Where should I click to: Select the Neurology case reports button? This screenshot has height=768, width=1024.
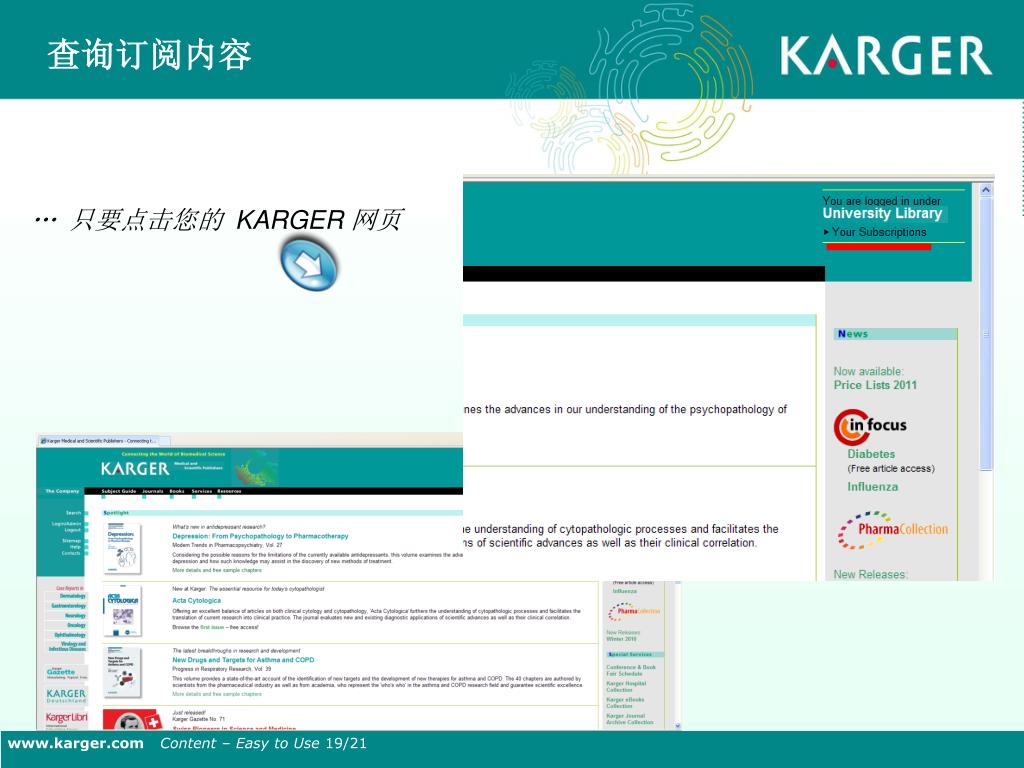point(65,616)
